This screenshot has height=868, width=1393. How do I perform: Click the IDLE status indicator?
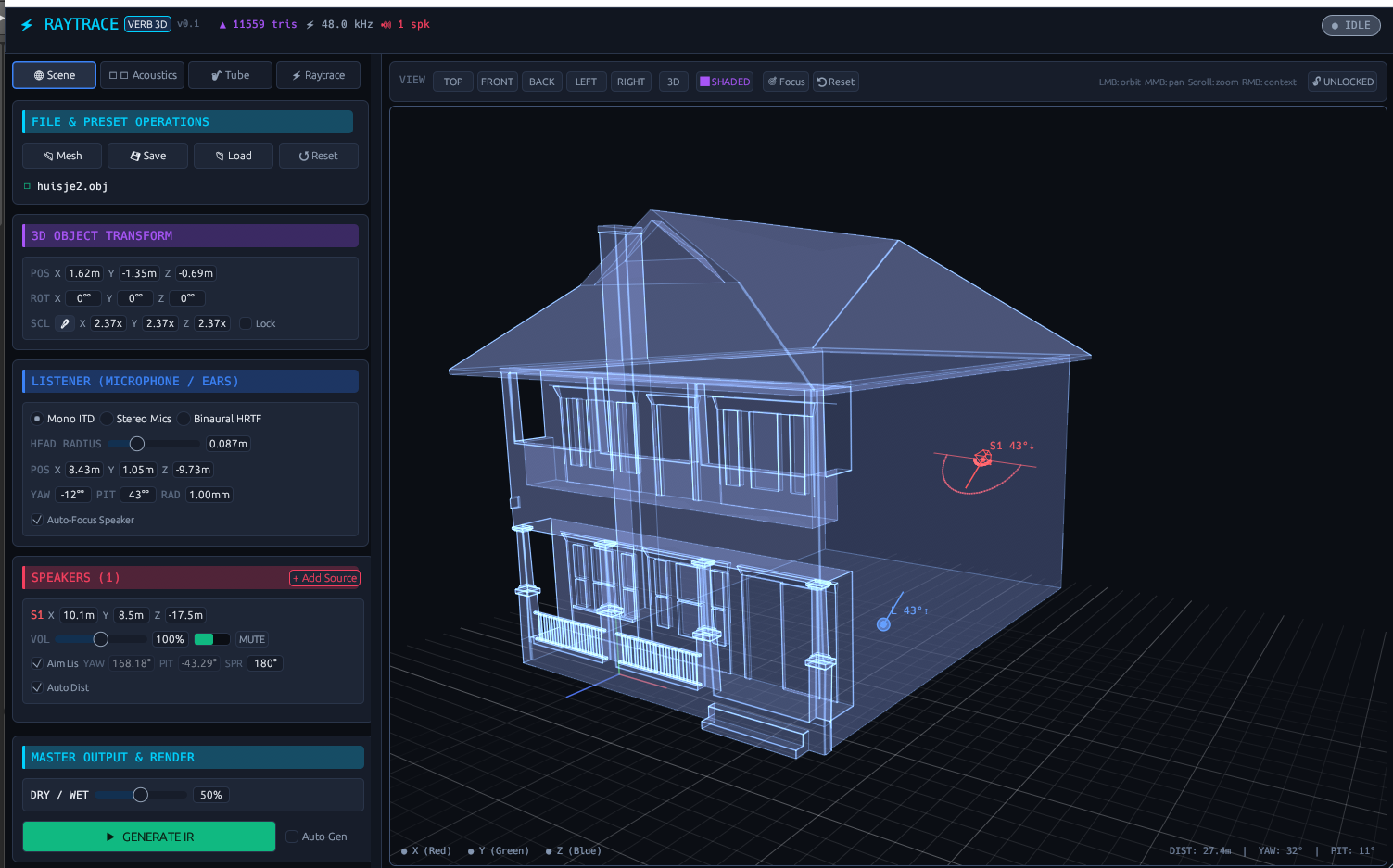[x=1350, y=25]
